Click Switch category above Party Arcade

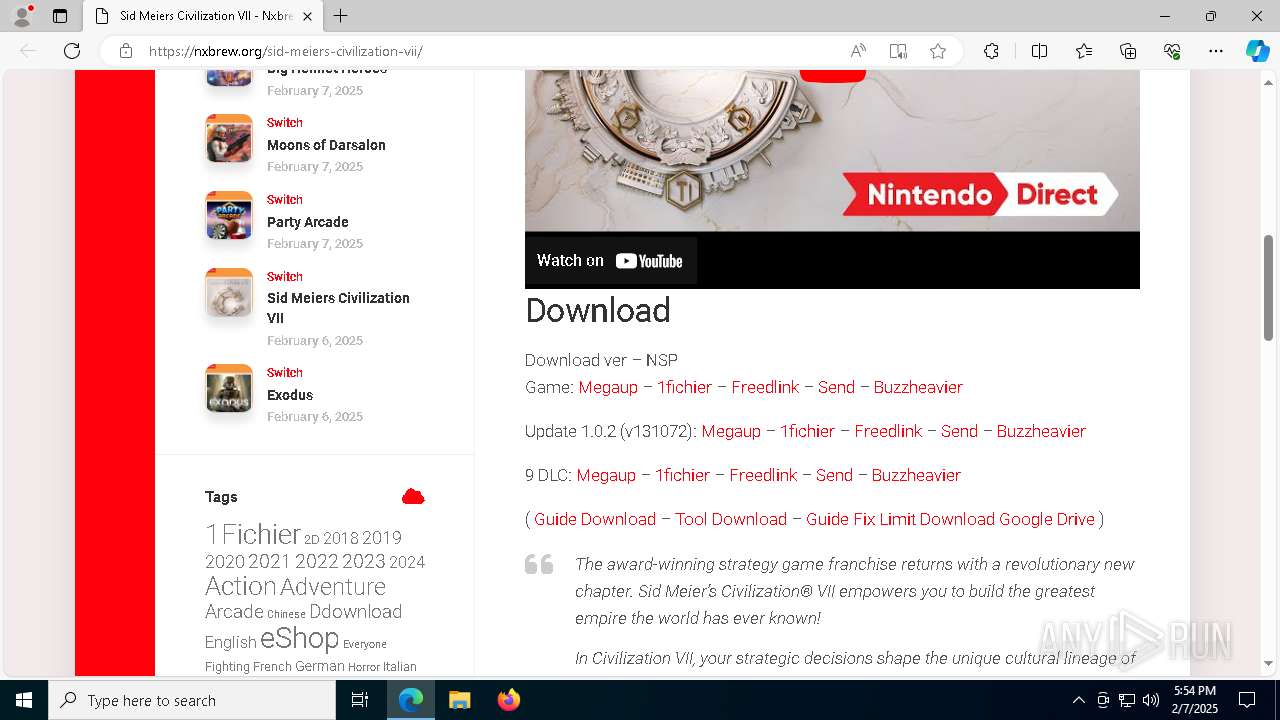[285, 200]
